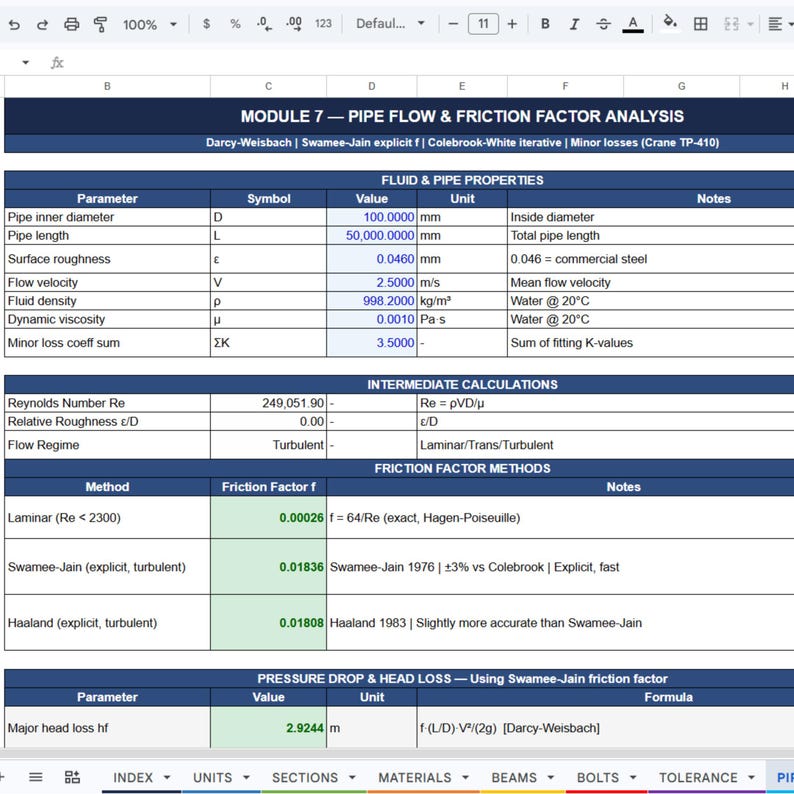
Task: Click font size field 11
Action: (483, 24)
